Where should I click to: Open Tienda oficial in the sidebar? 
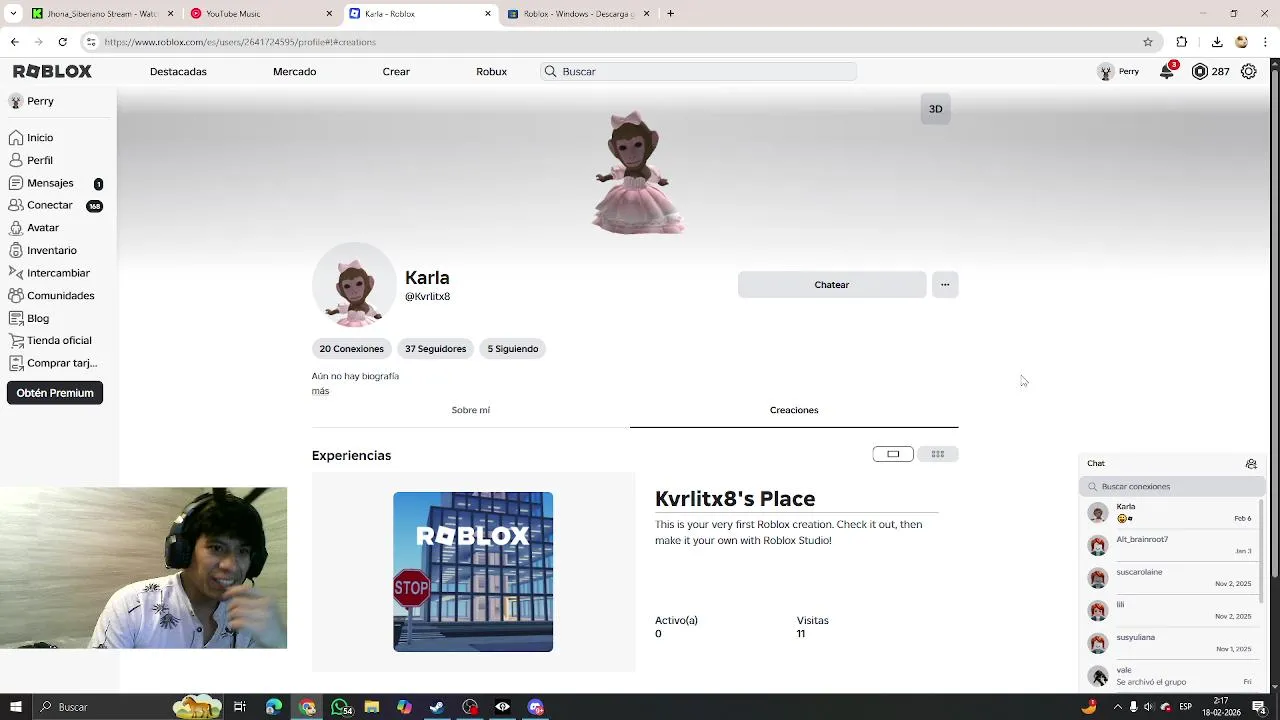click(50, 341)
